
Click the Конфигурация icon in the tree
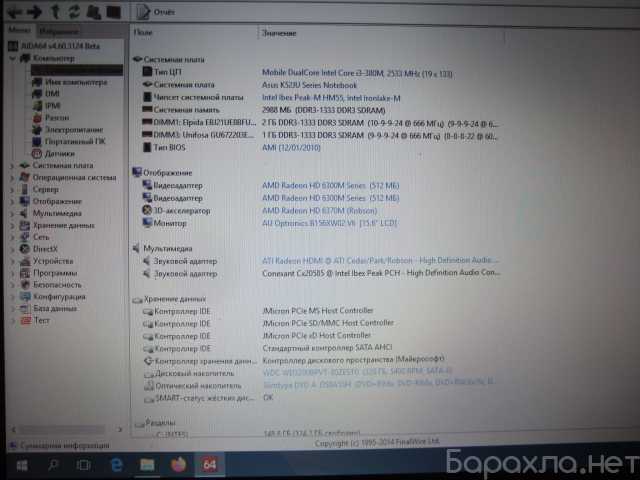(x=25, y=297)
